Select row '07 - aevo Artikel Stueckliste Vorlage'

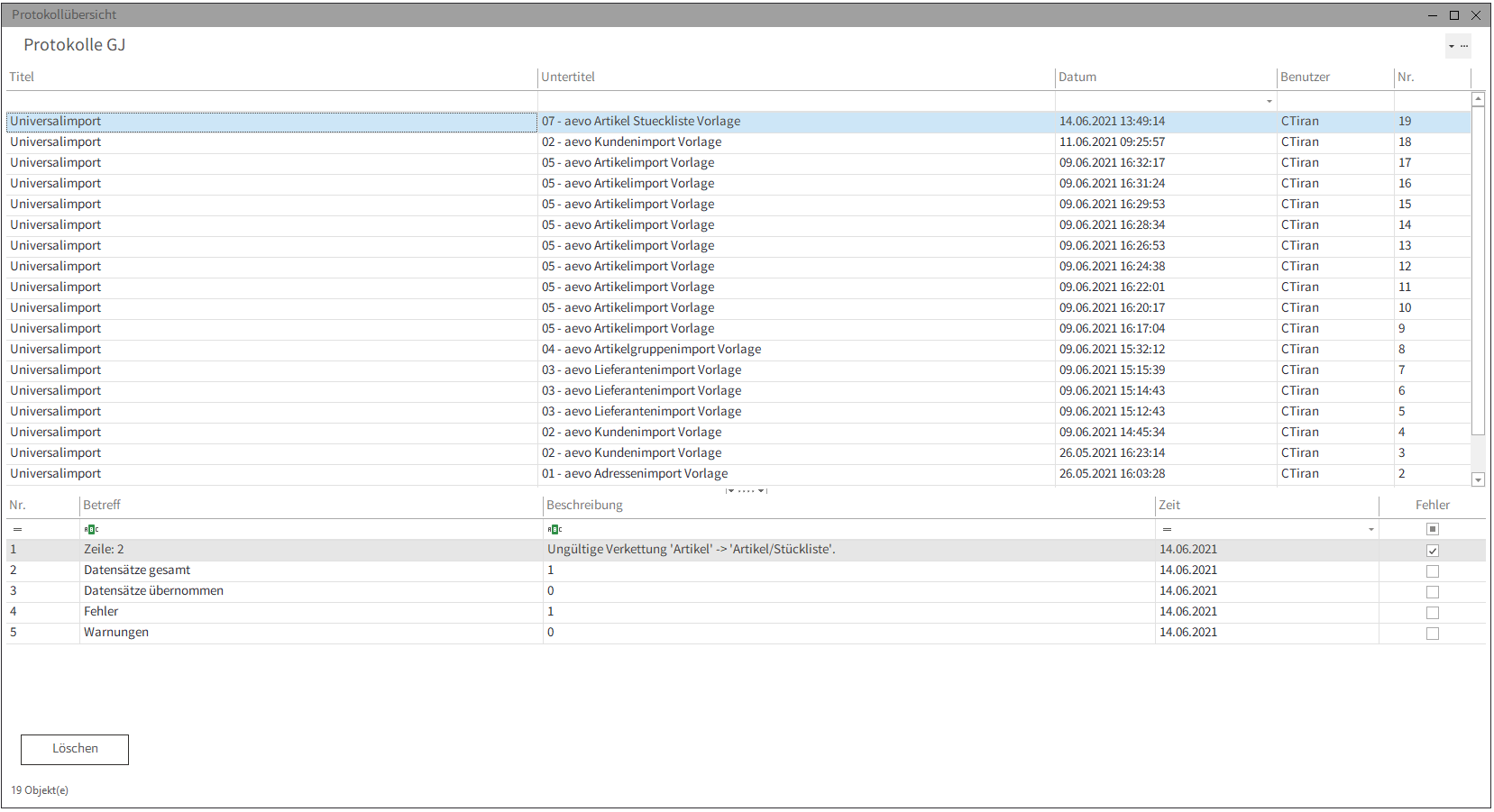(x=738, y=122)
